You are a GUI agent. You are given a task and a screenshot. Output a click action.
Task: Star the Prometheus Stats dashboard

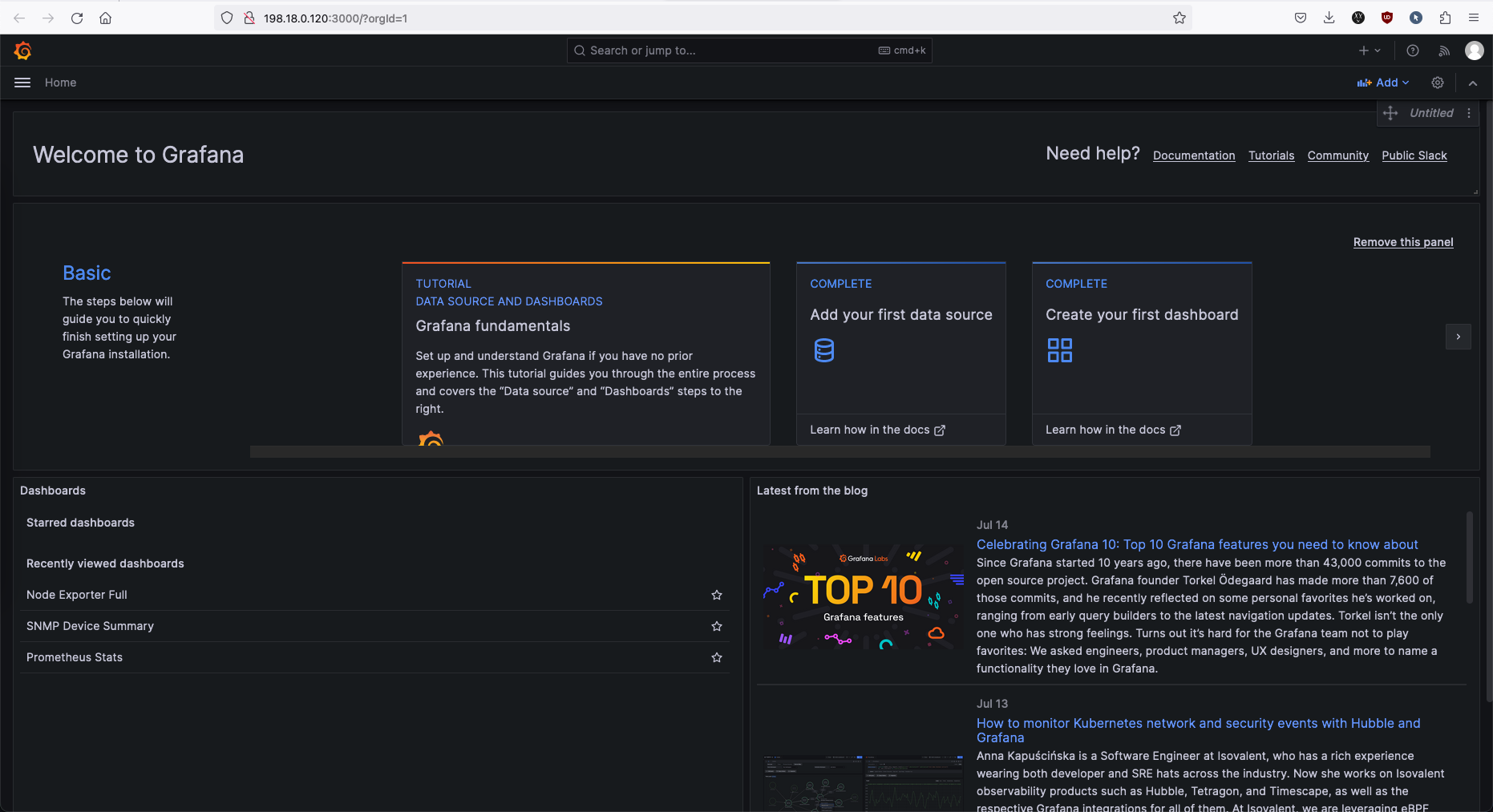717,657
